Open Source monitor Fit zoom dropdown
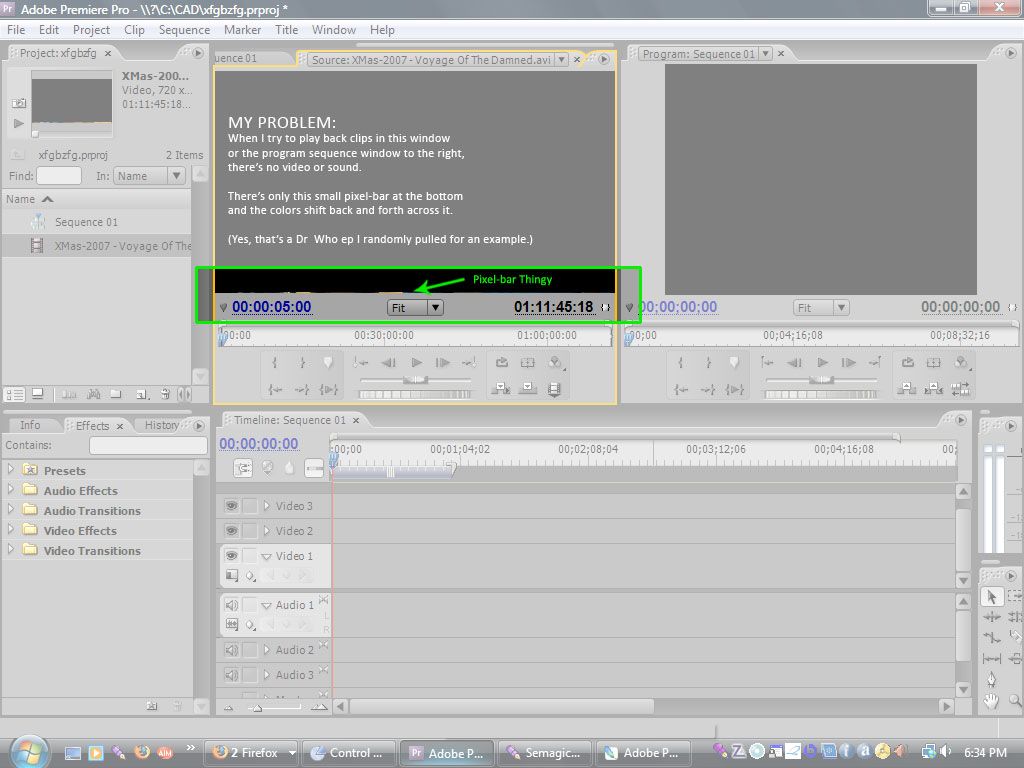The width and height of the screenshot is (1024, 768). 415,308
